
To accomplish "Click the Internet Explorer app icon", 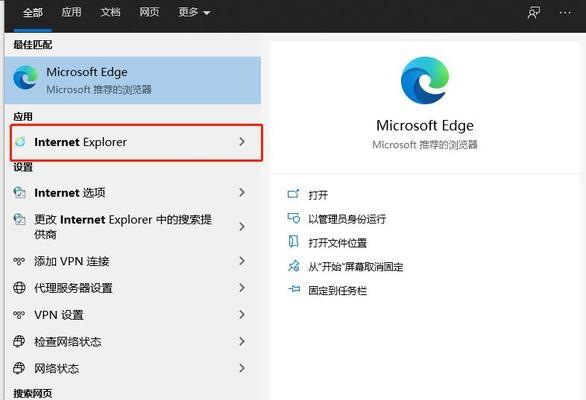I will [x=20, y=142].
